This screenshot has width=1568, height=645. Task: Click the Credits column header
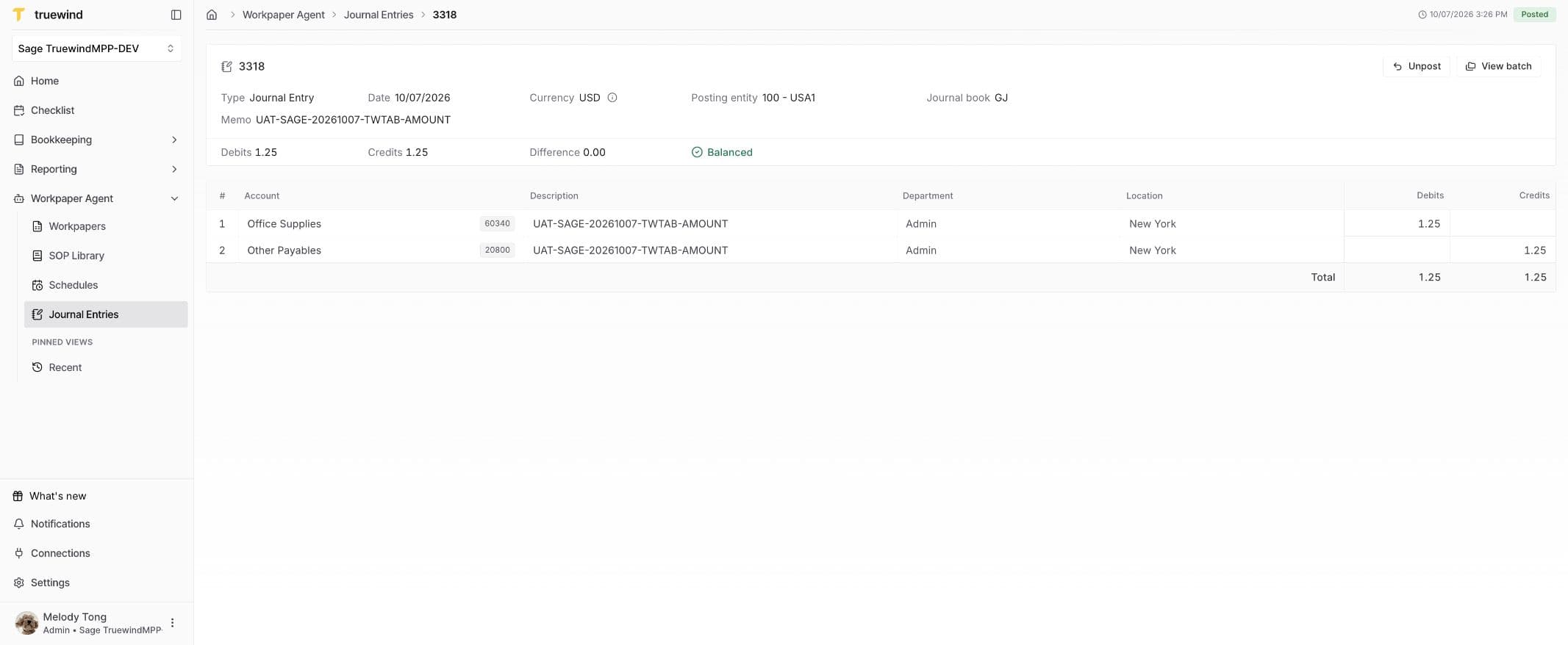click(1534, 195)
